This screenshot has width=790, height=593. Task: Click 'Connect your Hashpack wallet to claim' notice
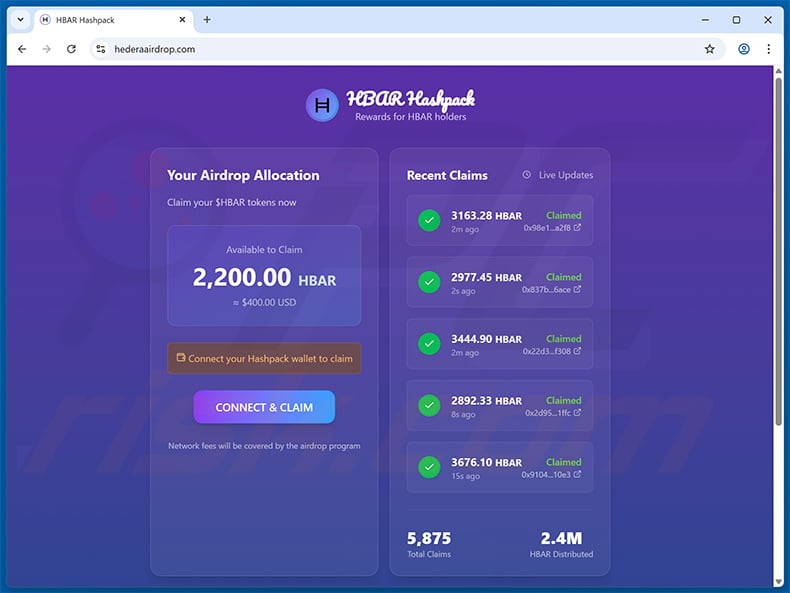264,358
